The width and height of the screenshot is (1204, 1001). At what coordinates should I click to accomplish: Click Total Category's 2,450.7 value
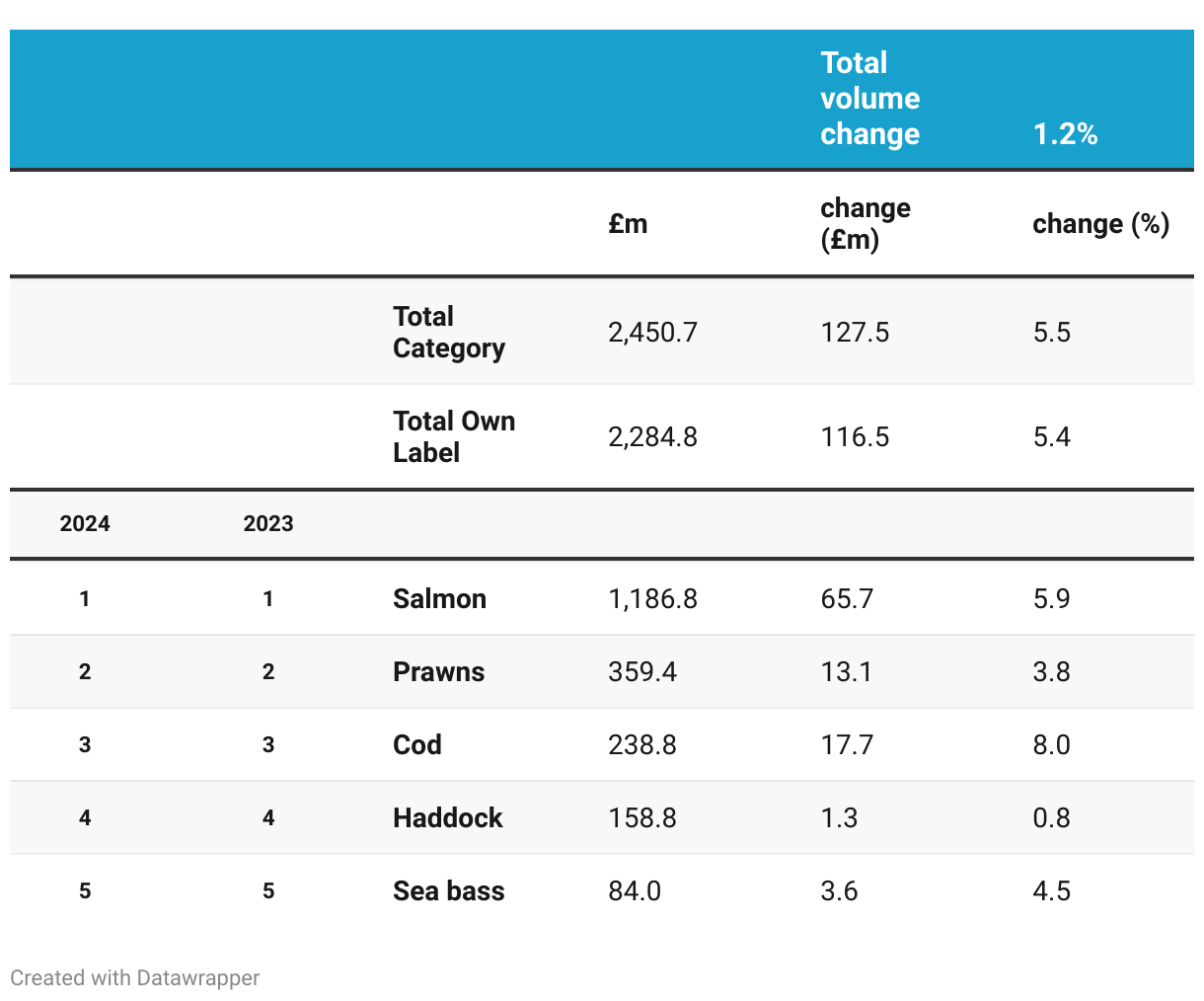pyautogui.click(x=652, y=333)
